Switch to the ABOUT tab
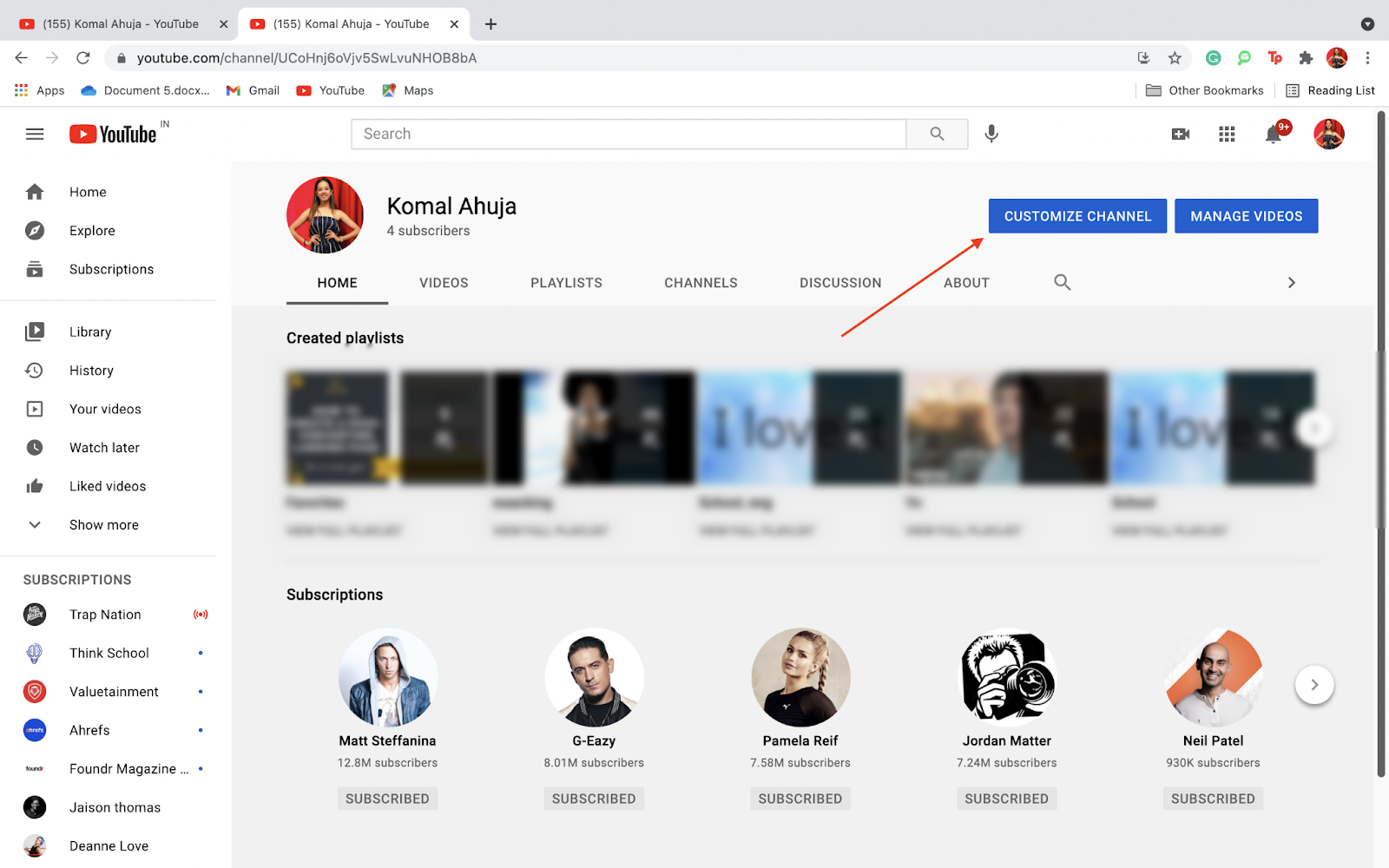1389x868 pixels. point(966,283)
